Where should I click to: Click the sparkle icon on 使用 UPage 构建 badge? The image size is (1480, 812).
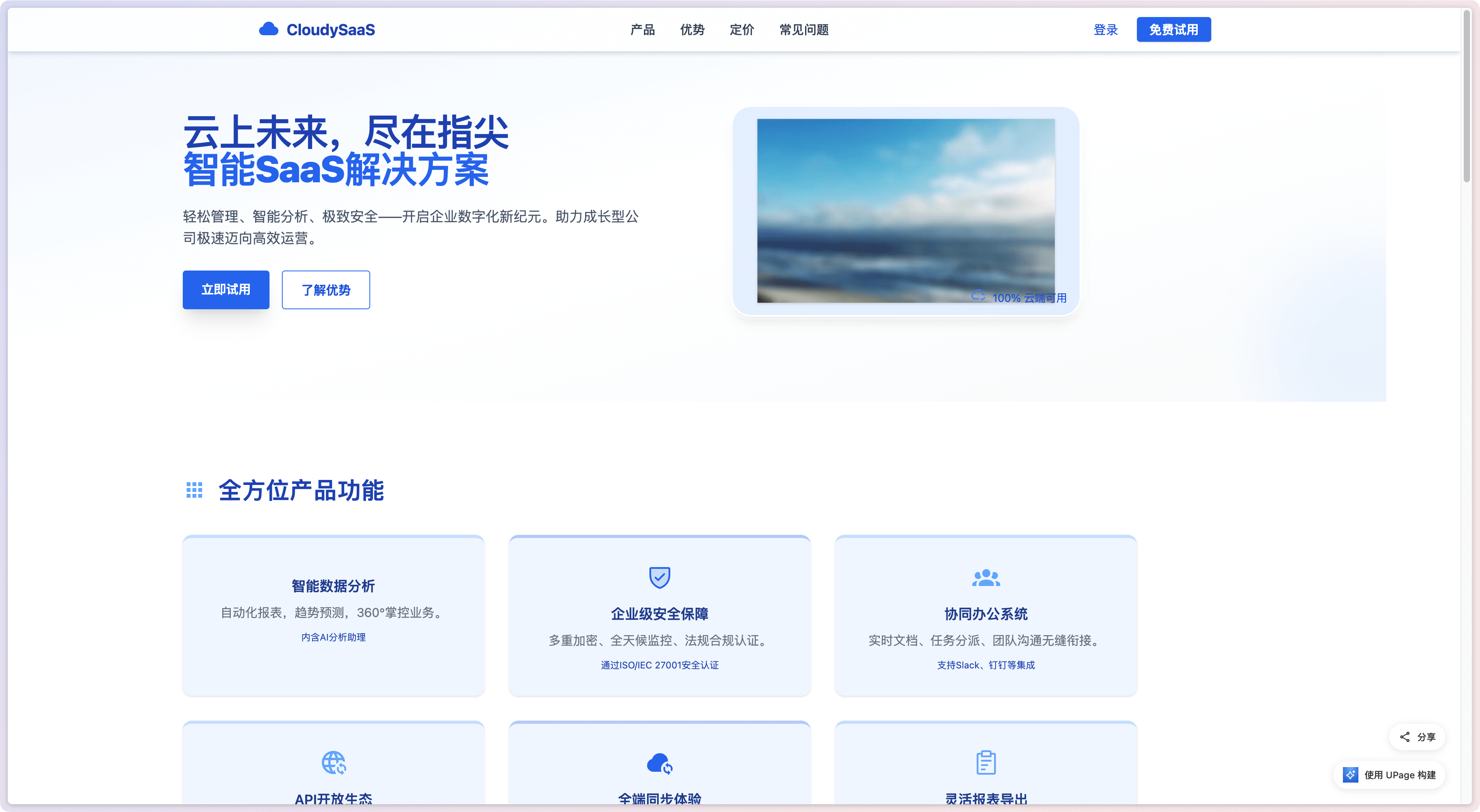pyautogui.click(x=1350, y=775)
